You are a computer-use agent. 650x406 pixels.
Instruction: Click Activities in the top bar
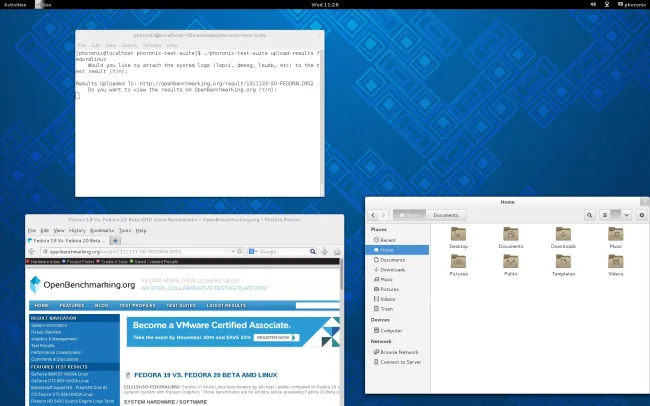(15, 5)
